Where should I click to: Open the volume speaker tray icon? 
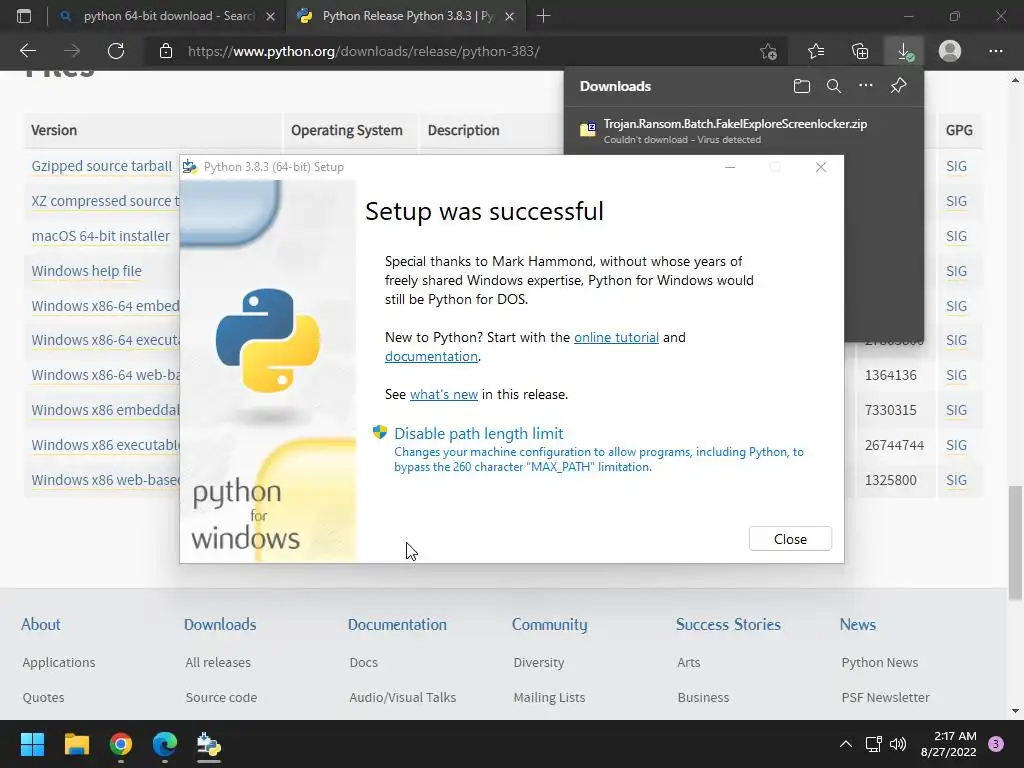pyautogui.click(x=898, y=744)
